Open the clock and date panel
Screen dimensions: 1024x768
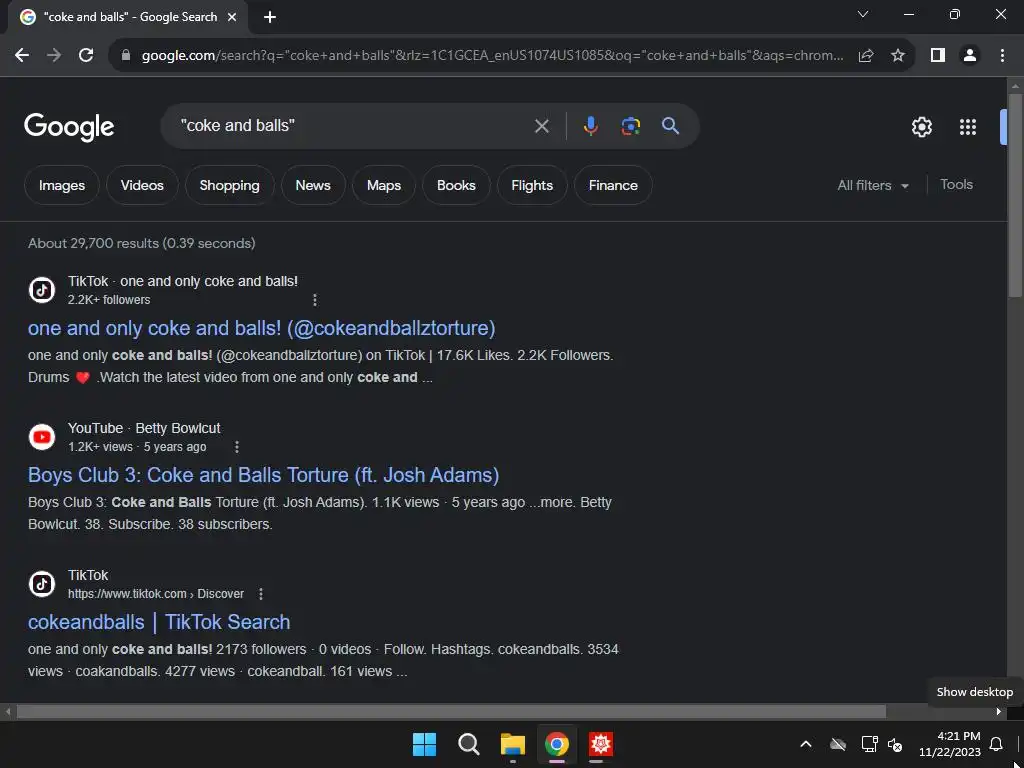coord(950,744)
